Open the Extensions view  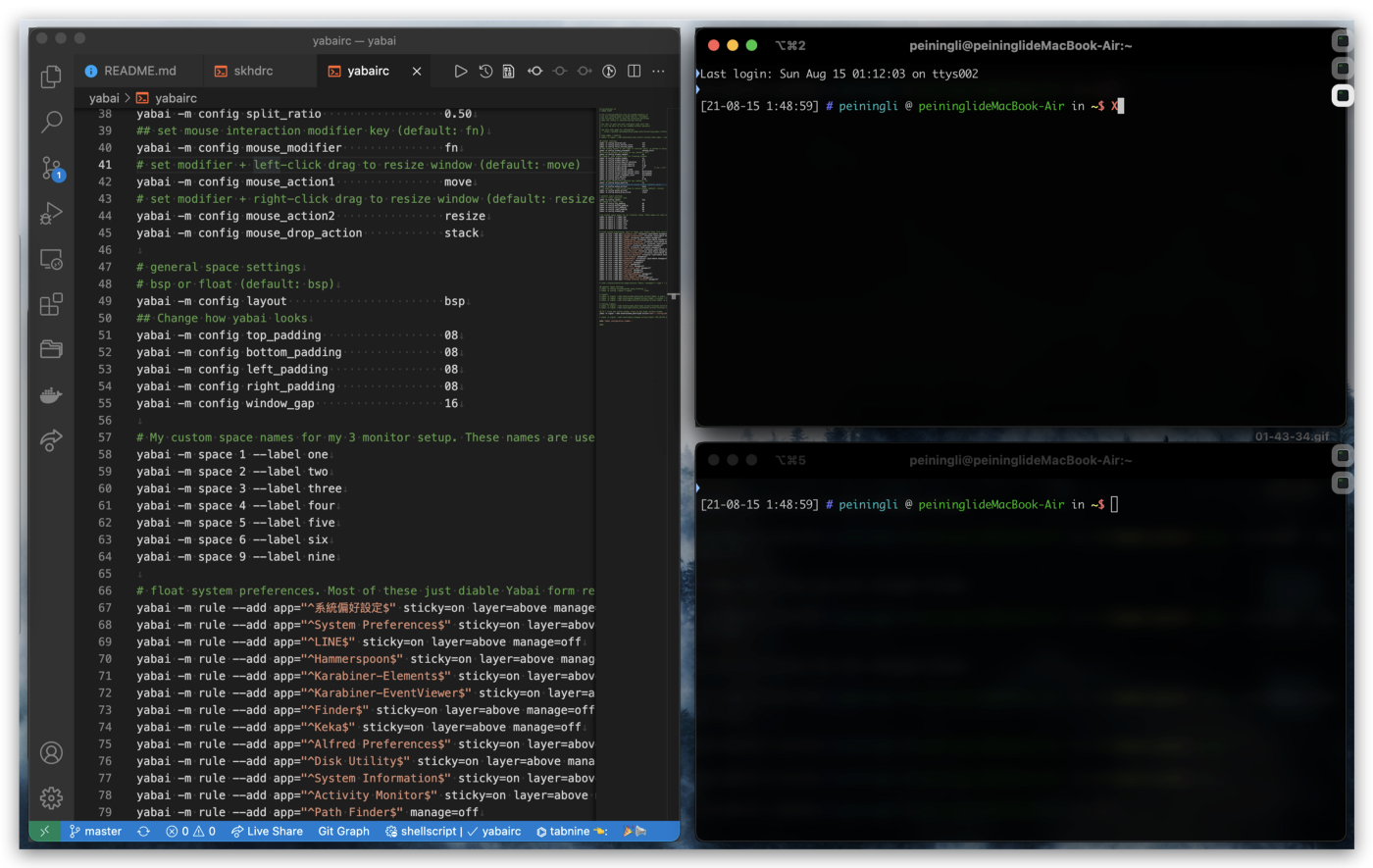[x=51, y=304]
